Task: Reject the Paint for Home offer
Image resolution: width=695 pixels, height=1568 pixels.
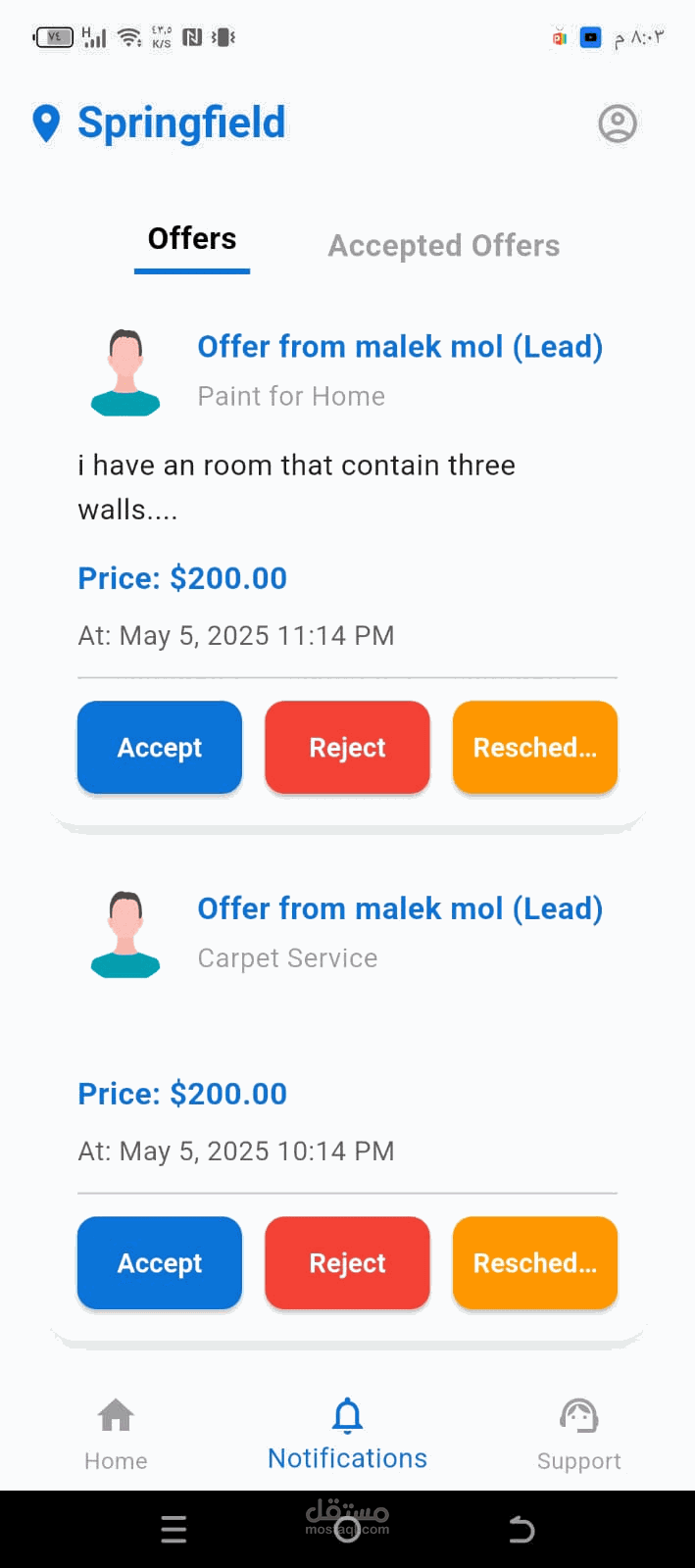Action: (x=347, y=748)
